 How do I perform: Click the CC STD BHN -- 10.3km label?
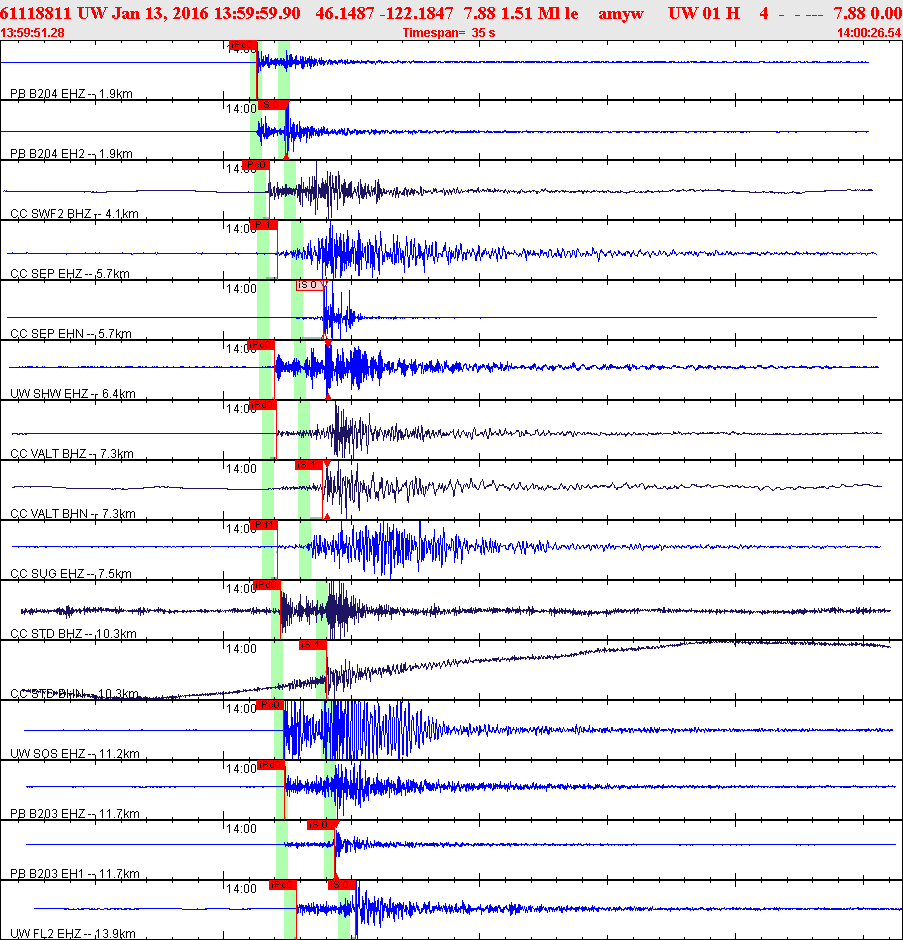74,693
